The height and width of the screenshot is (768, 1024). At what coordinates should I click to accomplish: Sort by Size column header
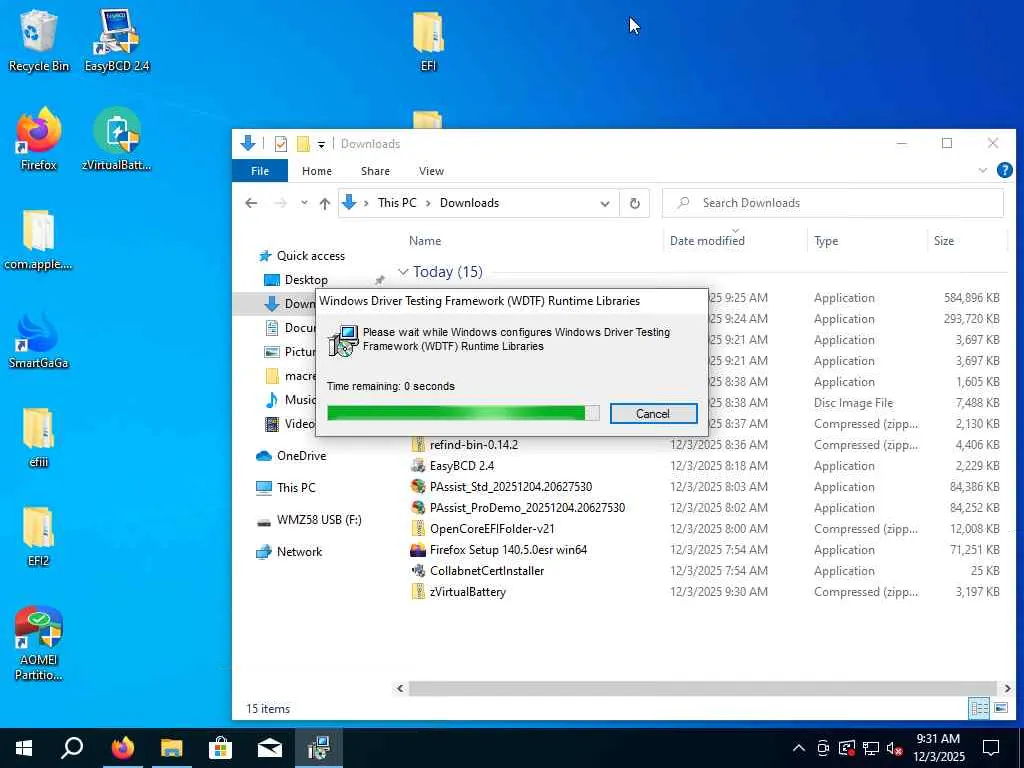[x=944, y=241]
